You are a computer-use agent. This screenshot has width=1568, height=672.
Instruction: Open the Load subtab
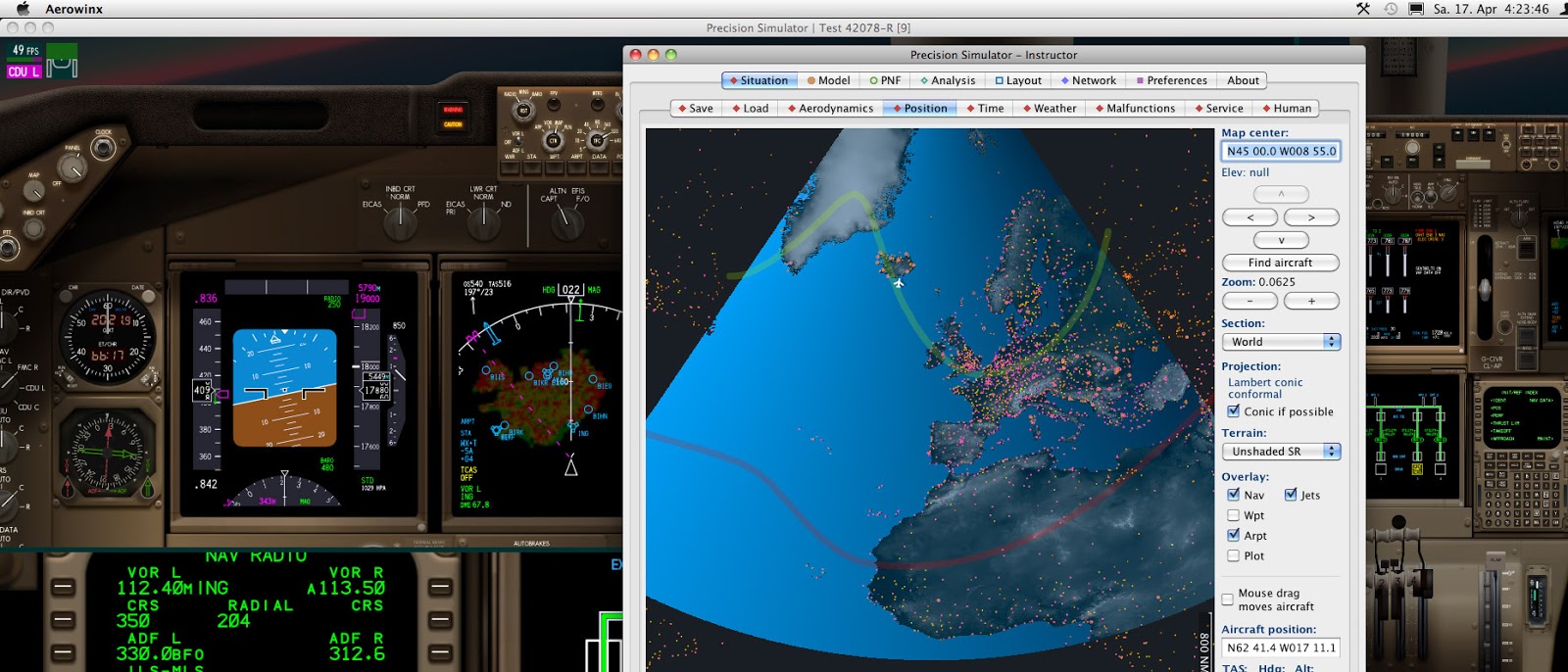click(751, 108)
